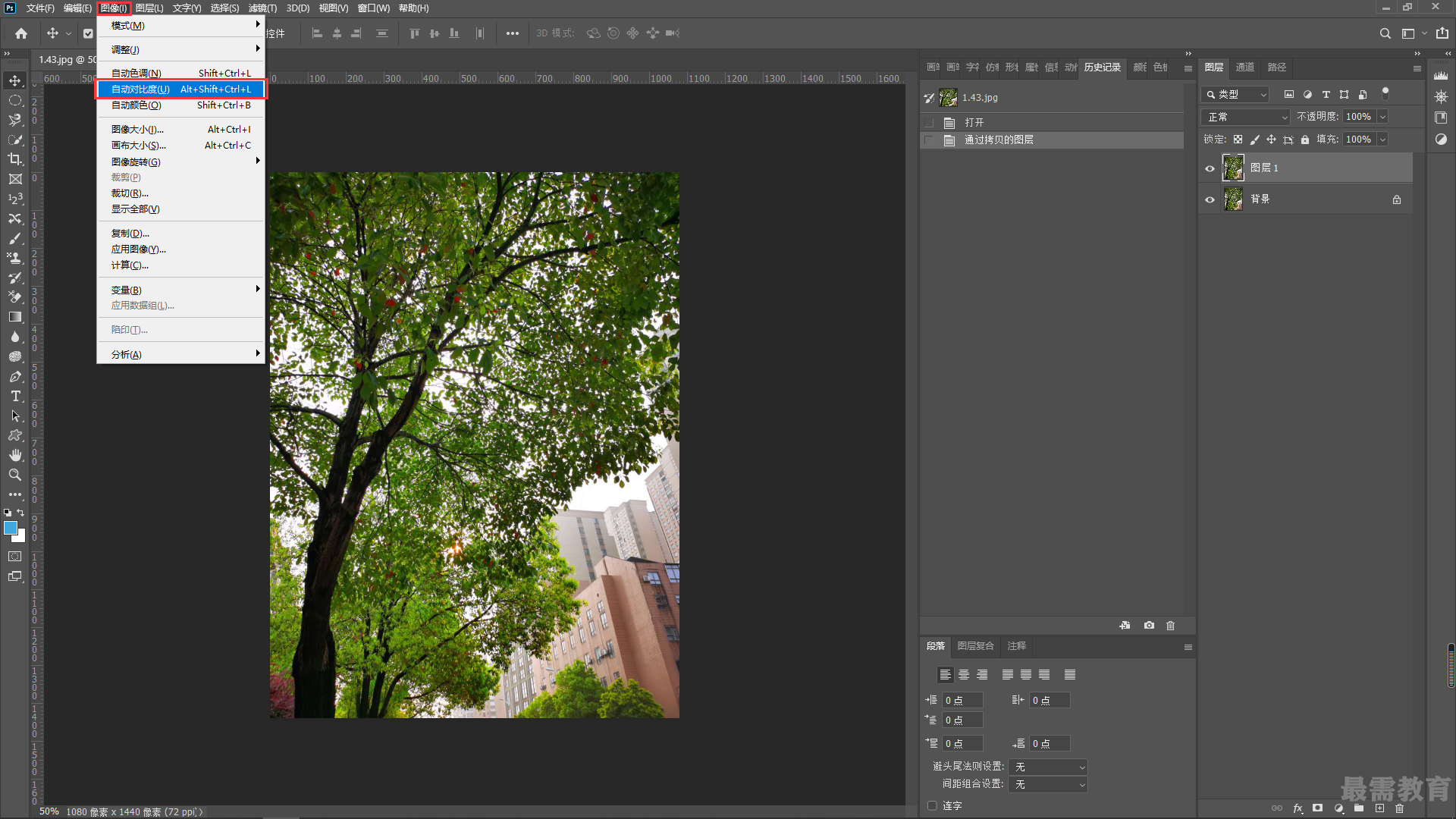The width and height of the screenshot is (1456, 819).
Task: Delete current state in History panel
Action: (1170, 626)
